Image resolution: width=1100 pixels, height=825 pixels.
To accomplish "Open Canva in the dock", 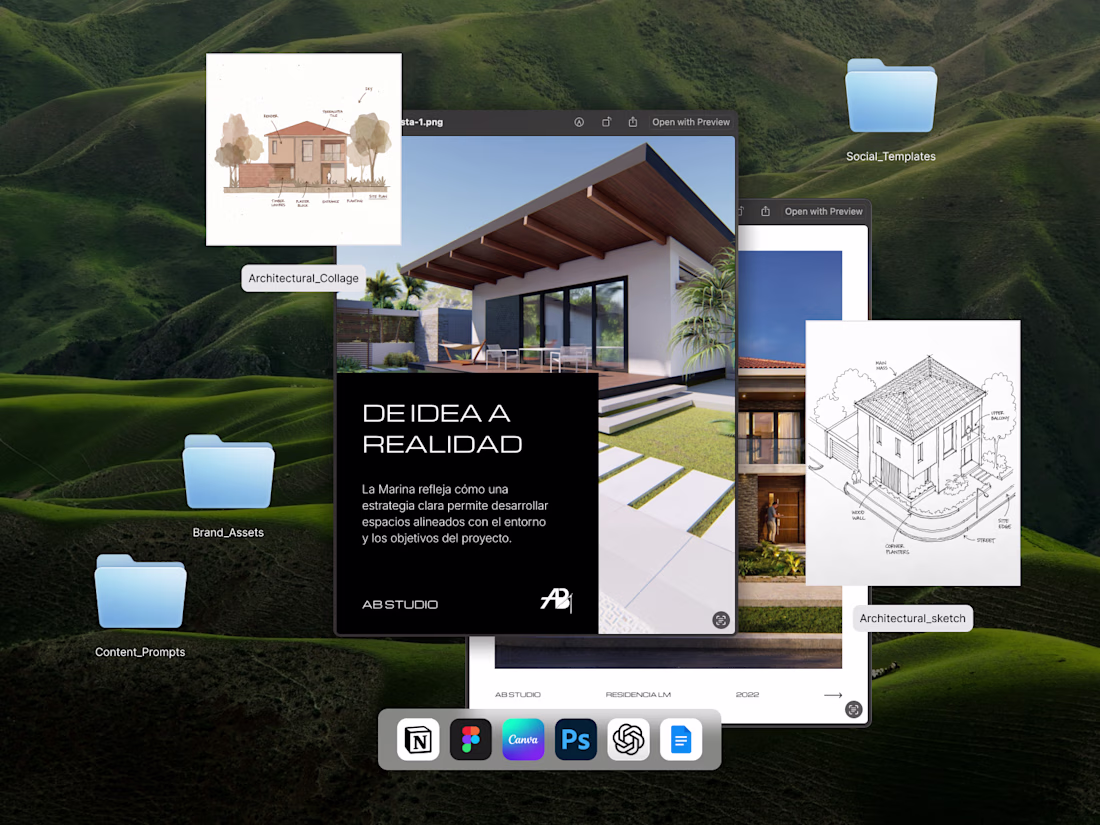I will click(523, 739).
